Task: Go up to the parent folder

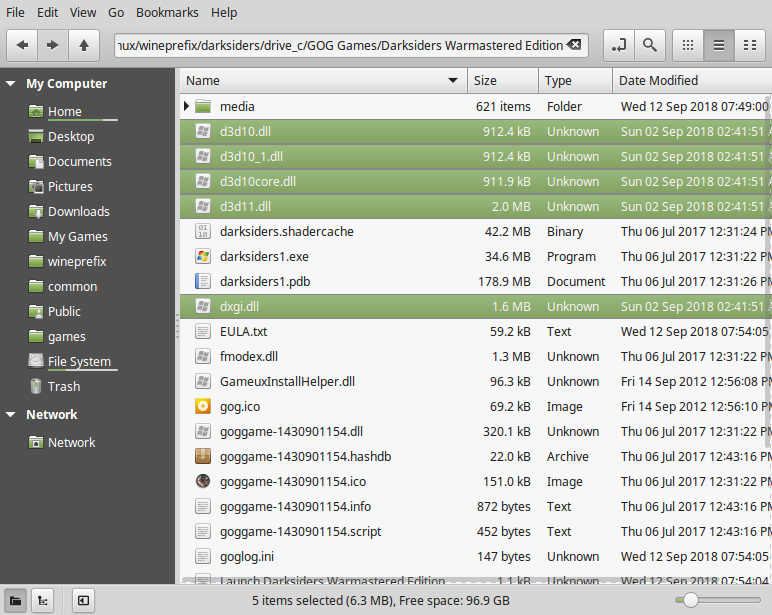Action: (84, 46)
